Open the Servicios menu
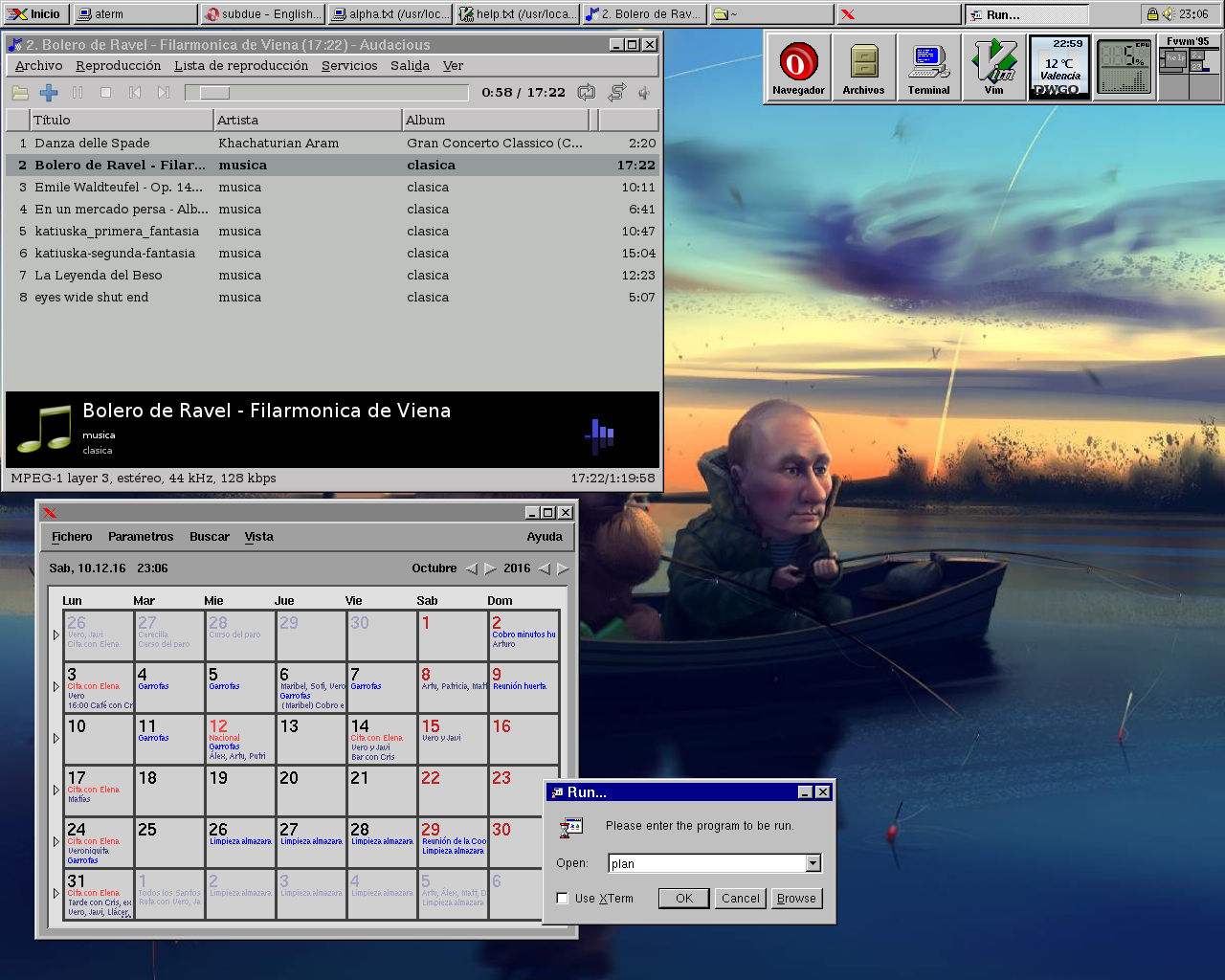Viewport: 1225px width, 980px height. (x=349, y=66)
